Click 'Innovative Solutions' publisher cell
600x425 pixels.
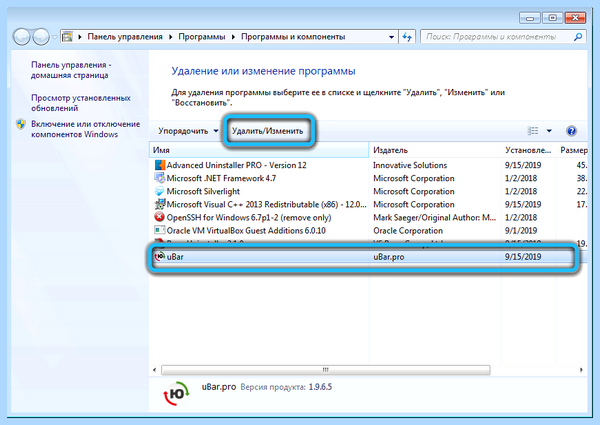tap(410, 165)
